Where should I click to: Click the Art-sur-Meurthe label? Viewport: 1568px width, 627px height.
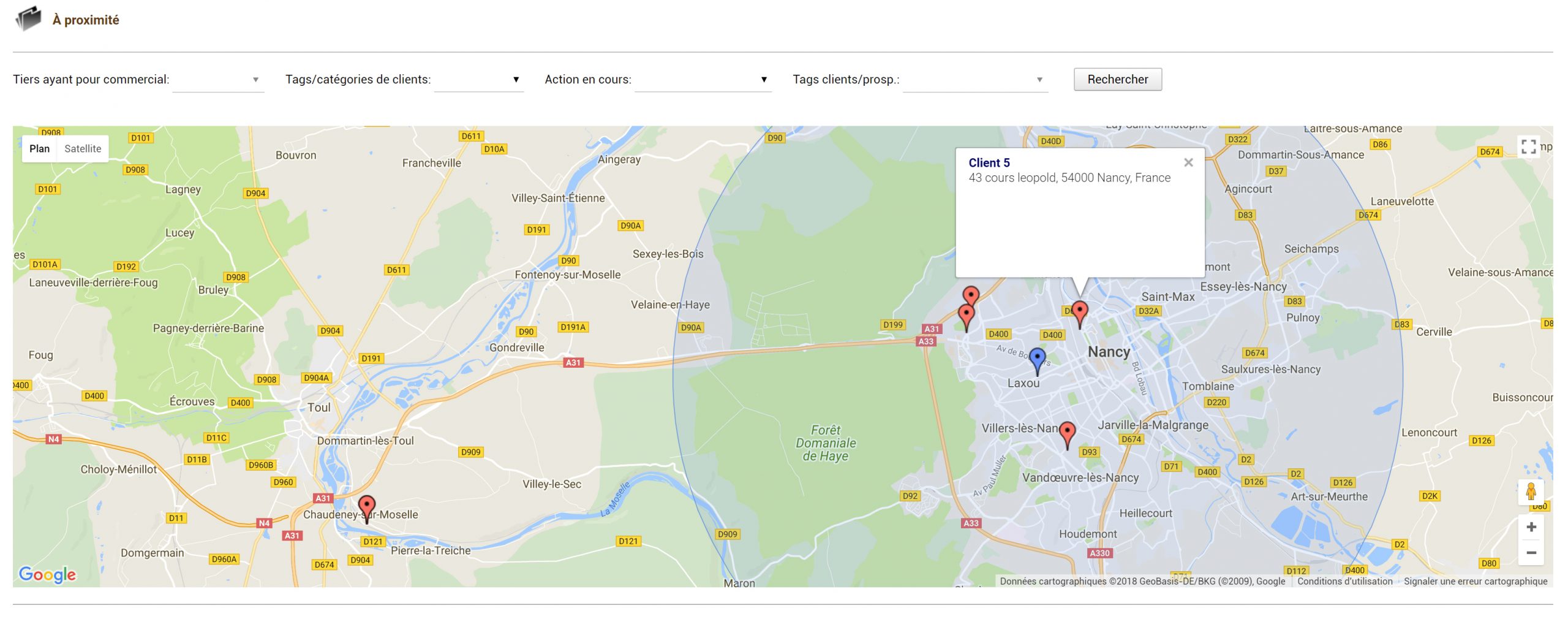(1329, 496)
